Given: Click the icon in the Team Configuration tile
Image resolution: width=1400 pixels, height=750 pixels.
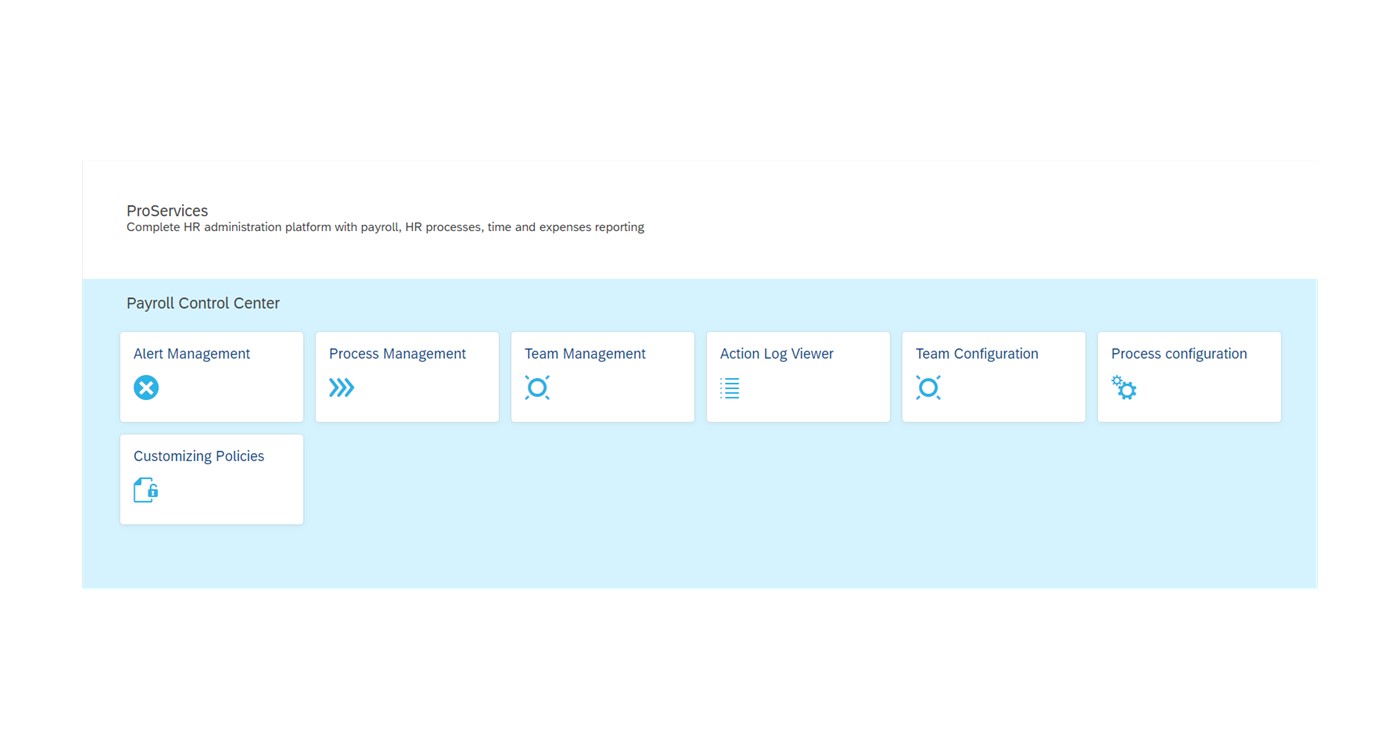Looking at the screenshot, I should coord(928,388).
